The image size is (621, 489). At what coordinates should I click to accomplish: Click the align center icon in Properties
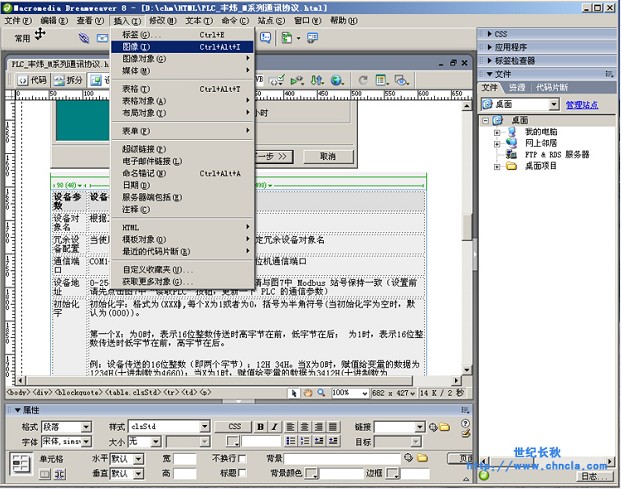(x=305, y=427)
